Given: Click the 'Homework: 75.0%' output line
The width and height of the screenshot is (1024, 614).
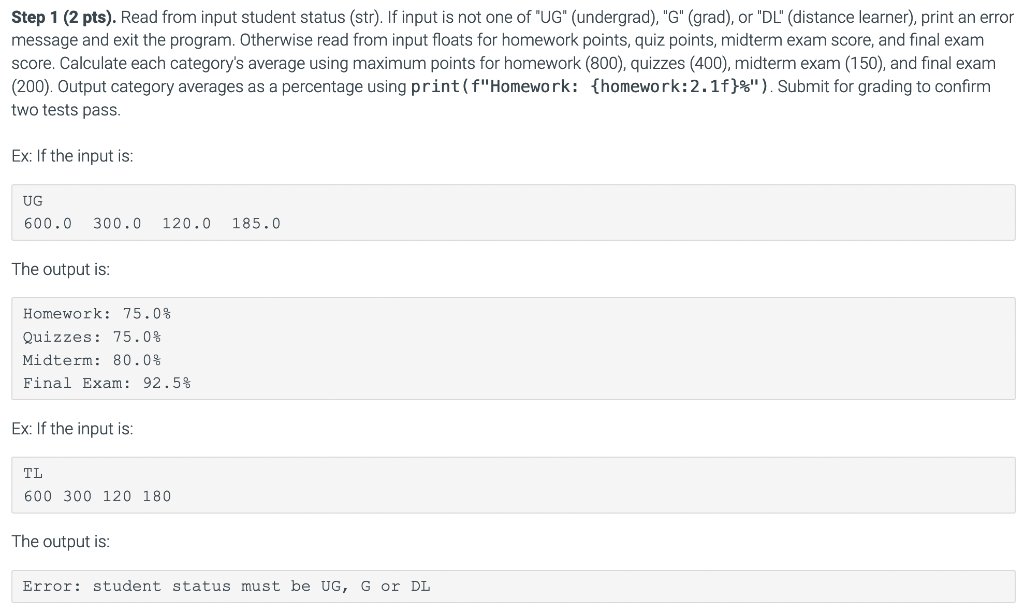Looking at the screenshot, I should point(97,314).
